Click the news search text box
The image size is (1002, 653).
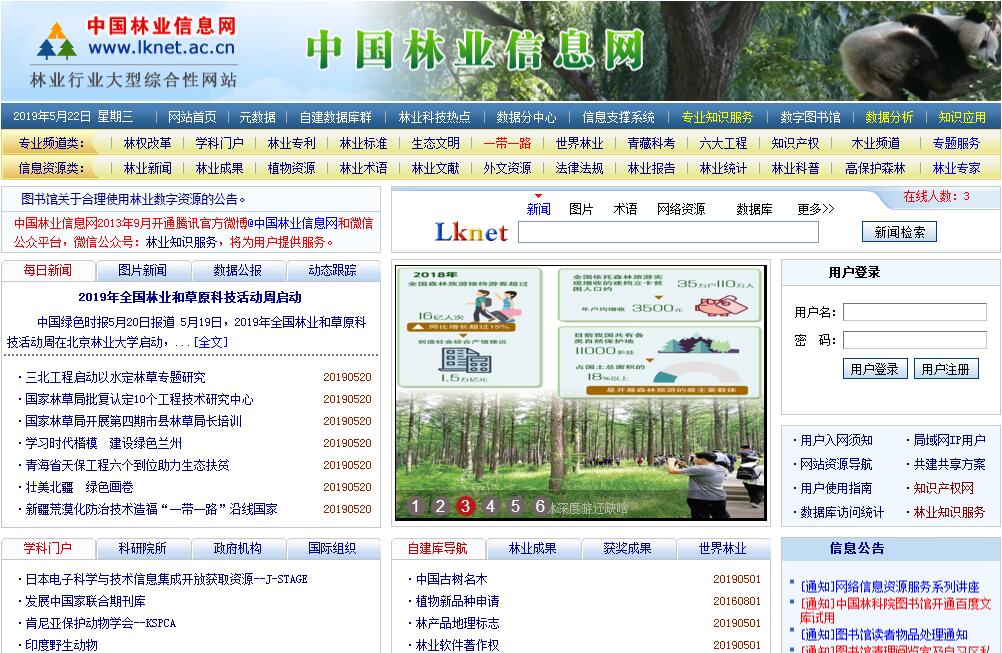coord(668,232)
